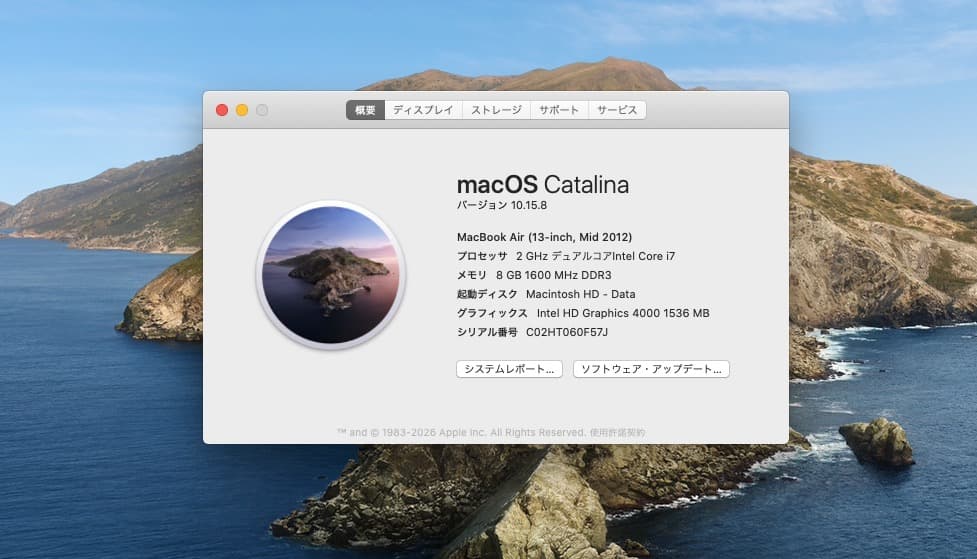Click ソフトウェア・アップデート button
The height and width of the screenshot is (559, 977).
(x=651, y=369)
